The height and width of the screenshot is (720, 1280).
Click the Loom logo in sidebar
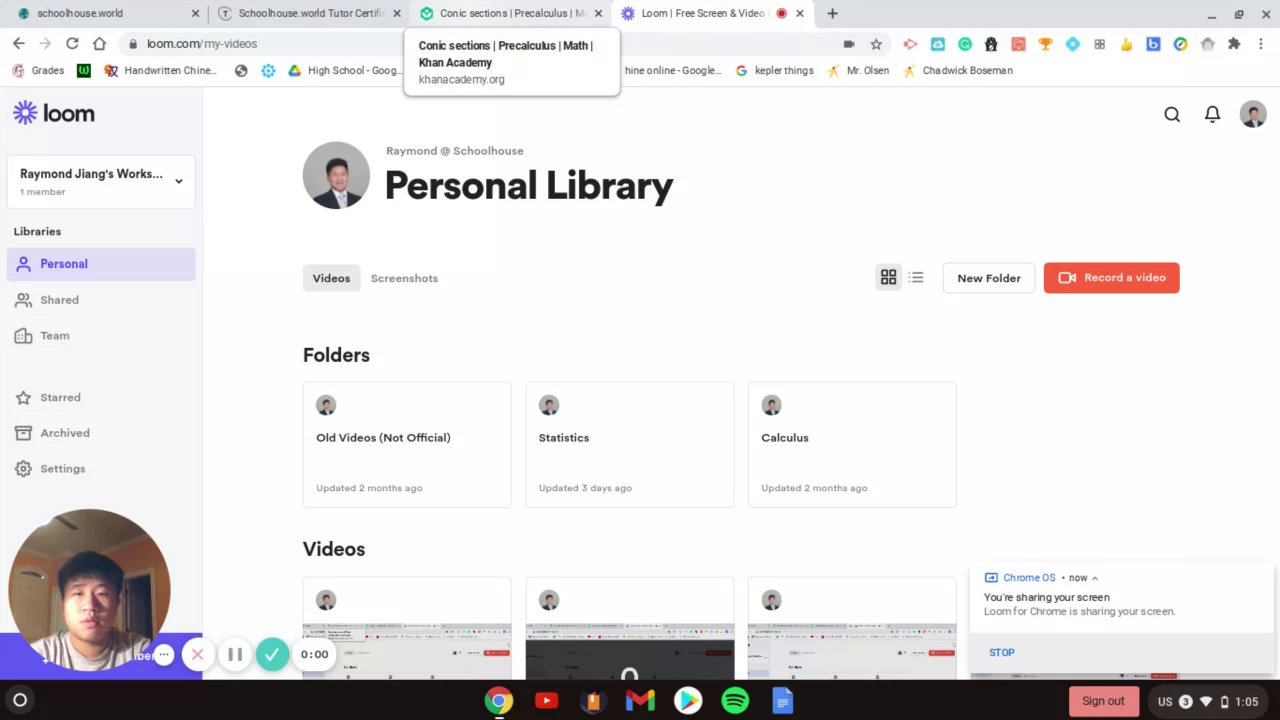click(x=54, y=113)
